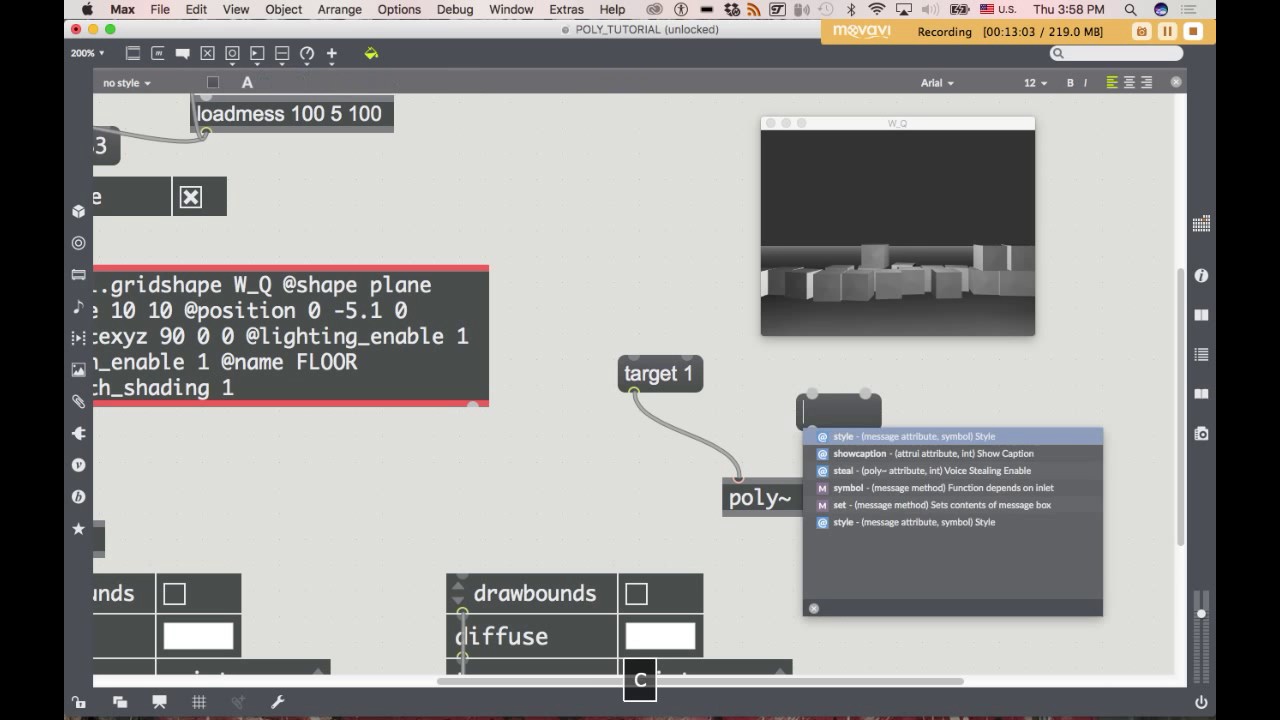Image resolution: width=1280 pixels, height=720 pixels.
Task: Open the Objects browser cube icon in left sidebar
Action: (79, 211)
